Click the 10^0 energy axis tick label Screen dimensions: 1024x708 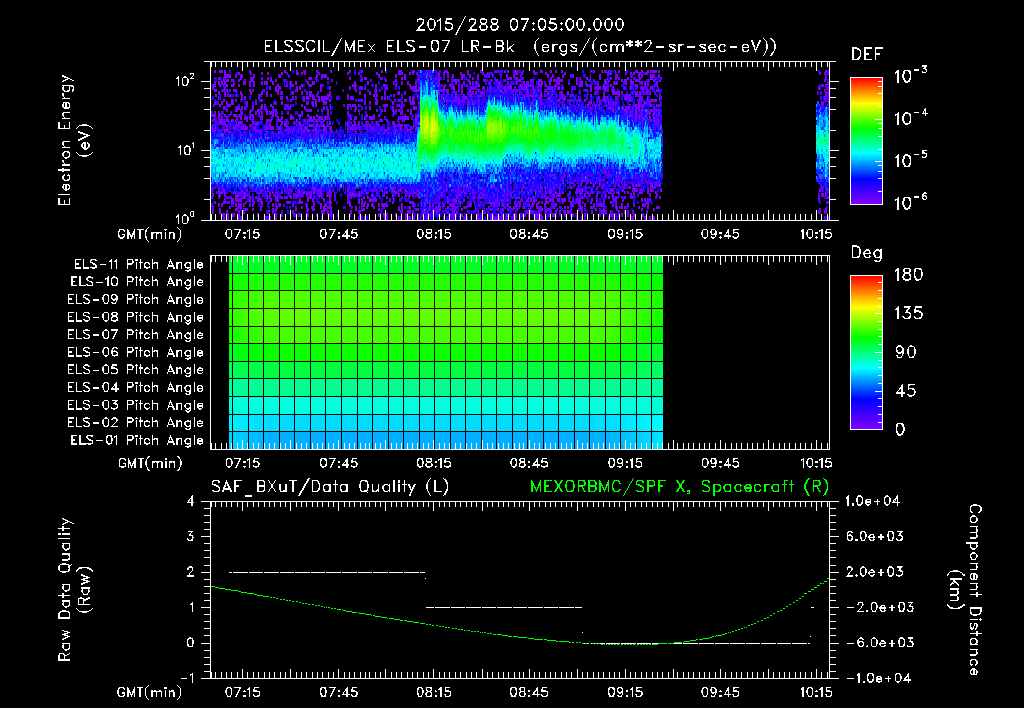click(185, 217)
